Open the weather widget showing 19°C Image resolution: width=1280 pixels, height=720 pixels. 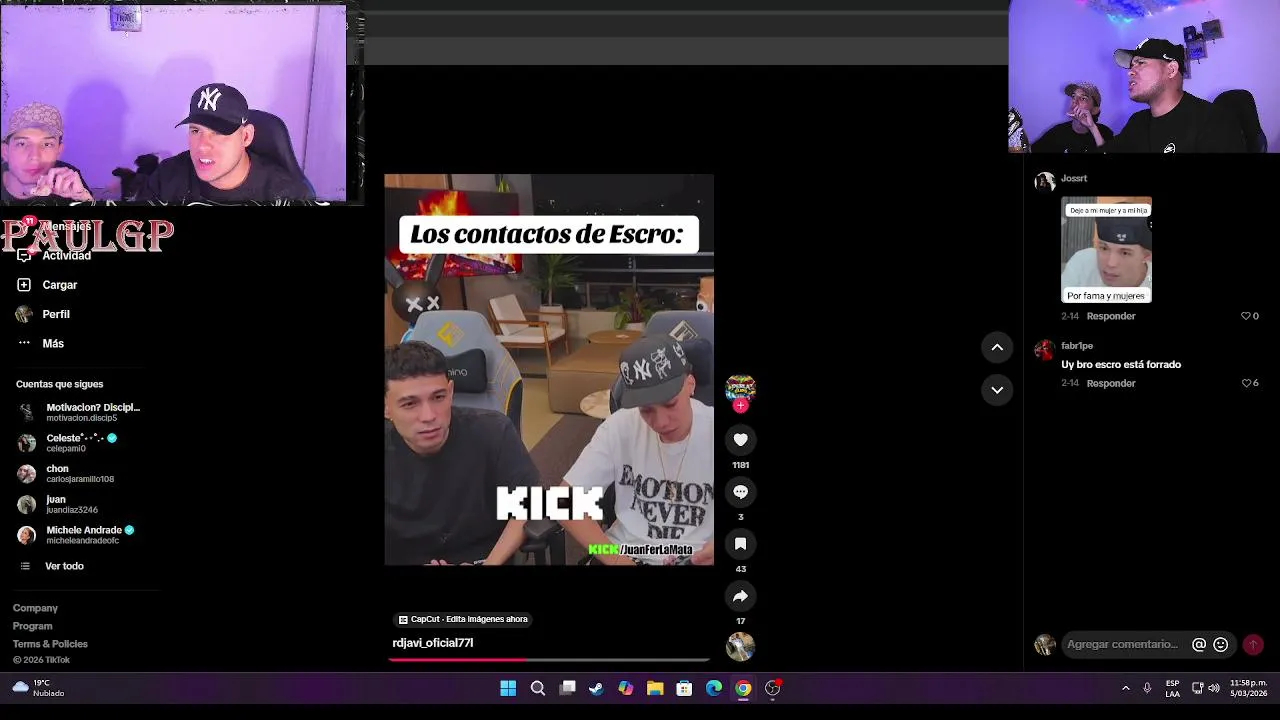click(38, 688)
